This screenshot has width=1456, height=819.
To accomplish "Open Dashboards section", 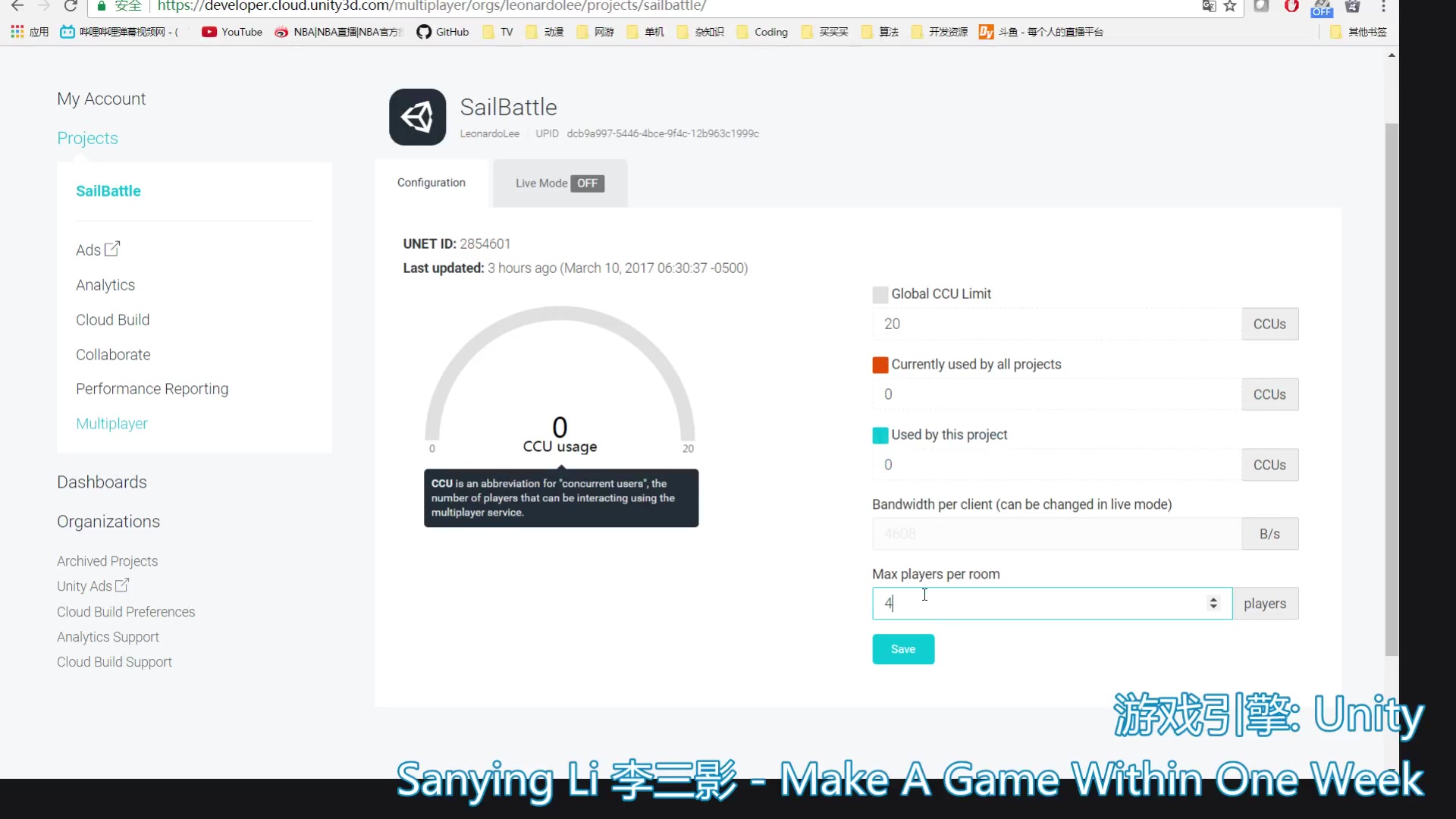I will point(102,482).
